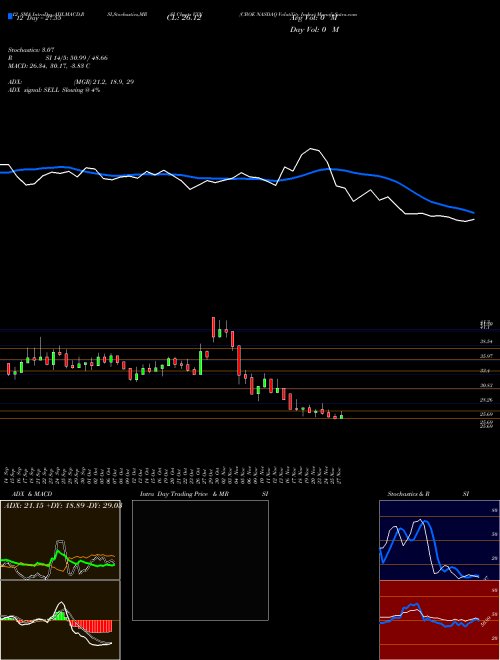Click the tallest green candlestick before the price gap
The height and width of the screenshot is (660, 500).
tap(201, 362)
